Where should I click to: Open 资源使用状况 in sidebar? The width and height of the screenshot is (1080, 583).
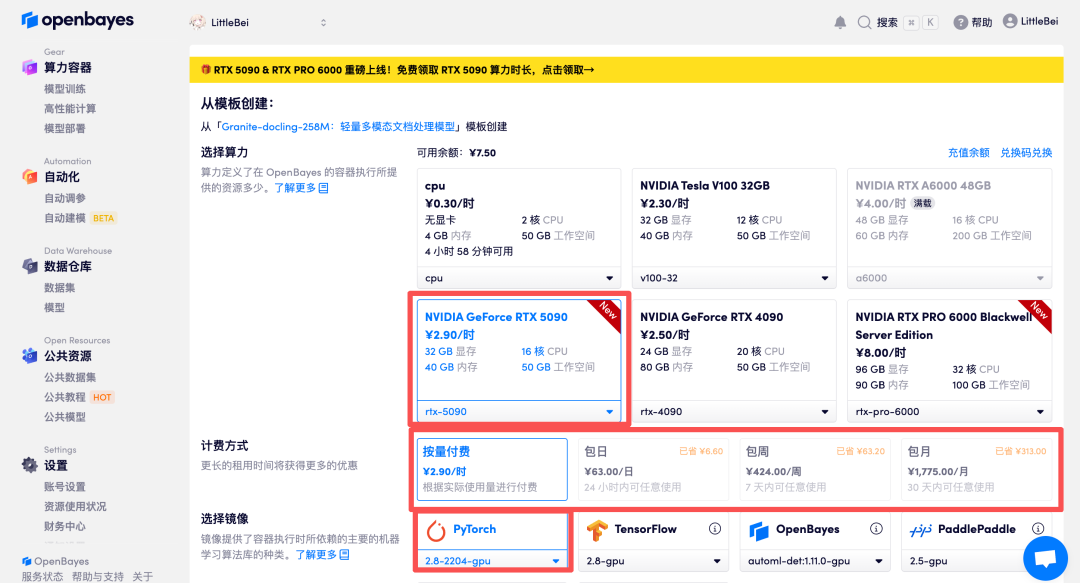[75, 507]
